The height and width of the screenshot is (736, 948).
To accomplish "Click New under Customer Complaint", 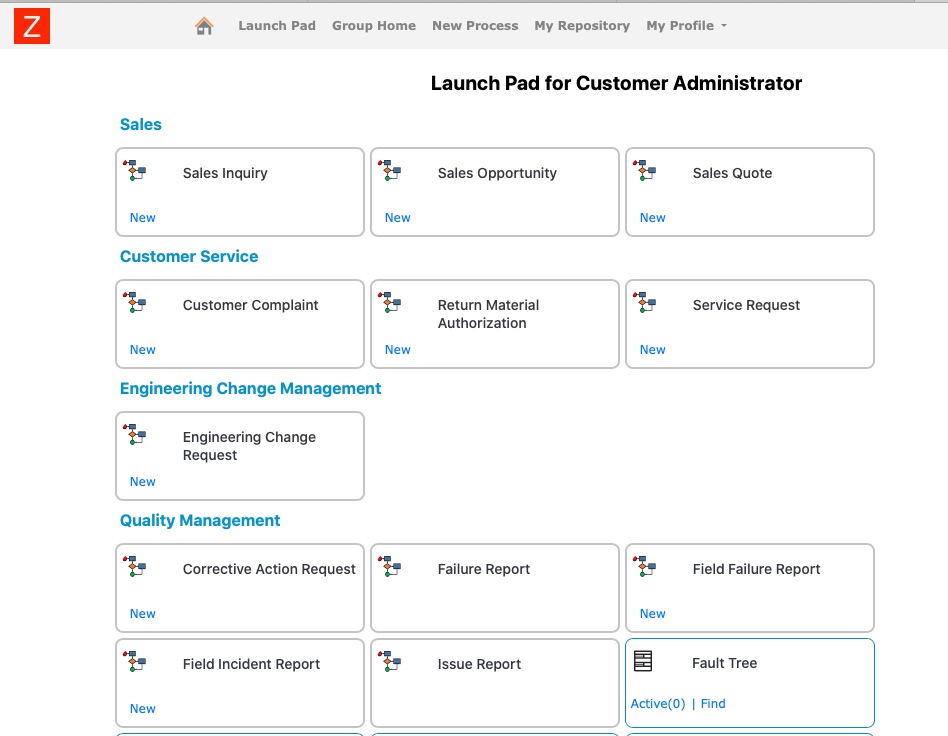I will coord(143,350).
